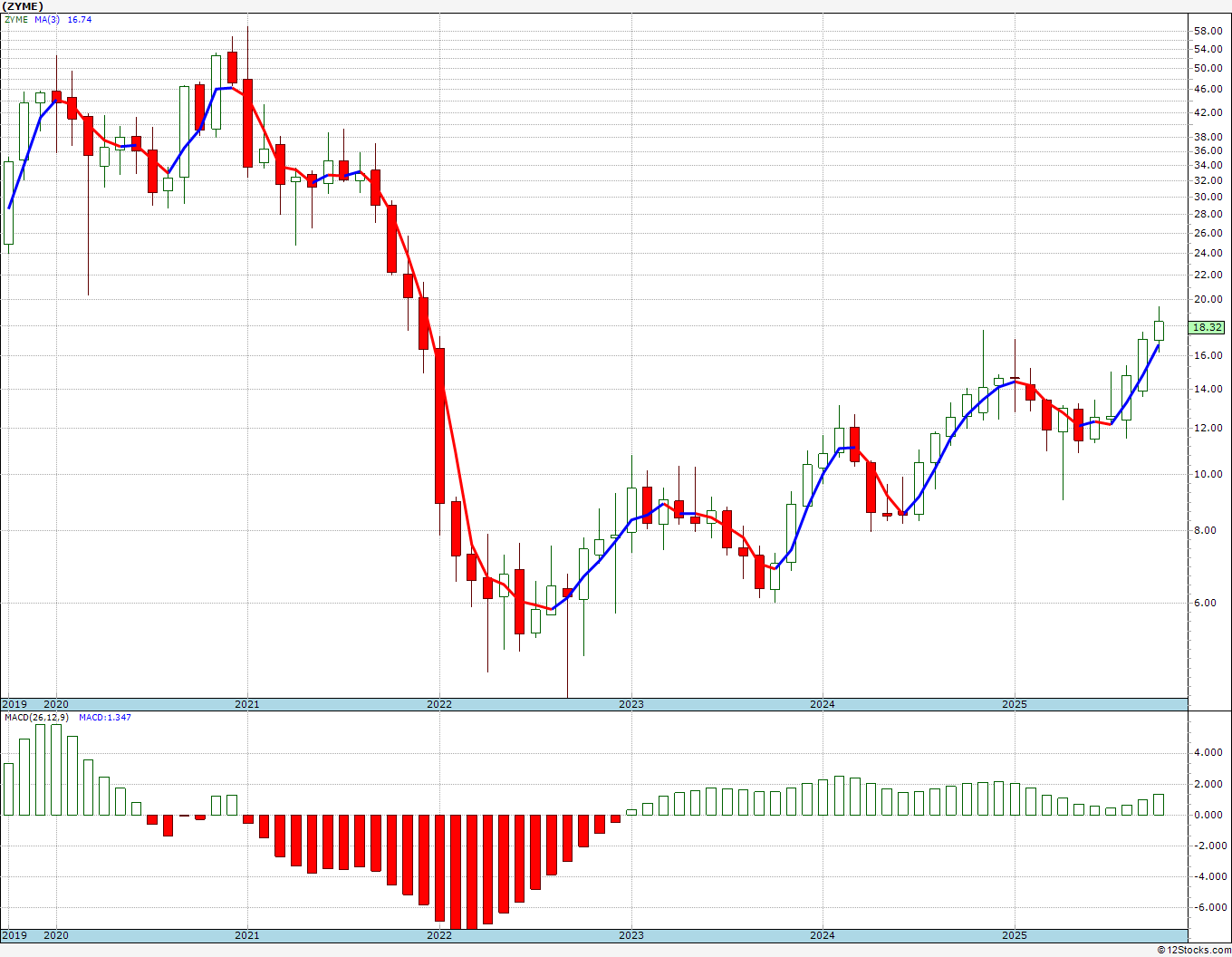The image size is (1232, 957).
Task: Click the 4.000 MACD axis label
Action: [x=1209, y=752]
